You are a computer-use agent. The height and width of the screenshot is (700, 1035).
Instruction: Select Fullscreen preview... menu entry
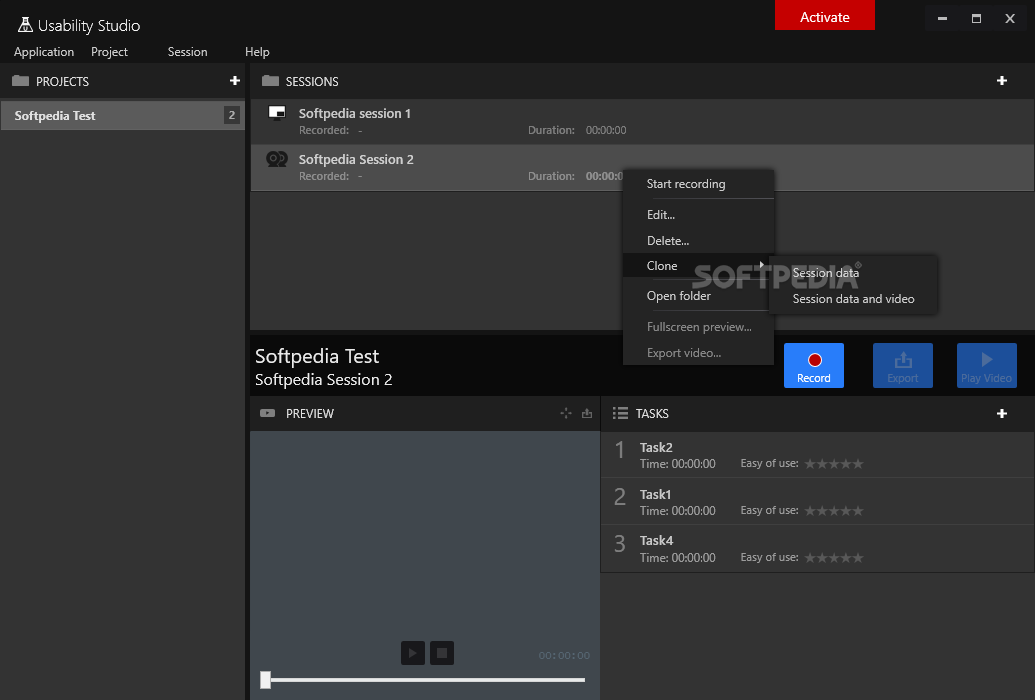pyautogui.click(x=698, y=326)
